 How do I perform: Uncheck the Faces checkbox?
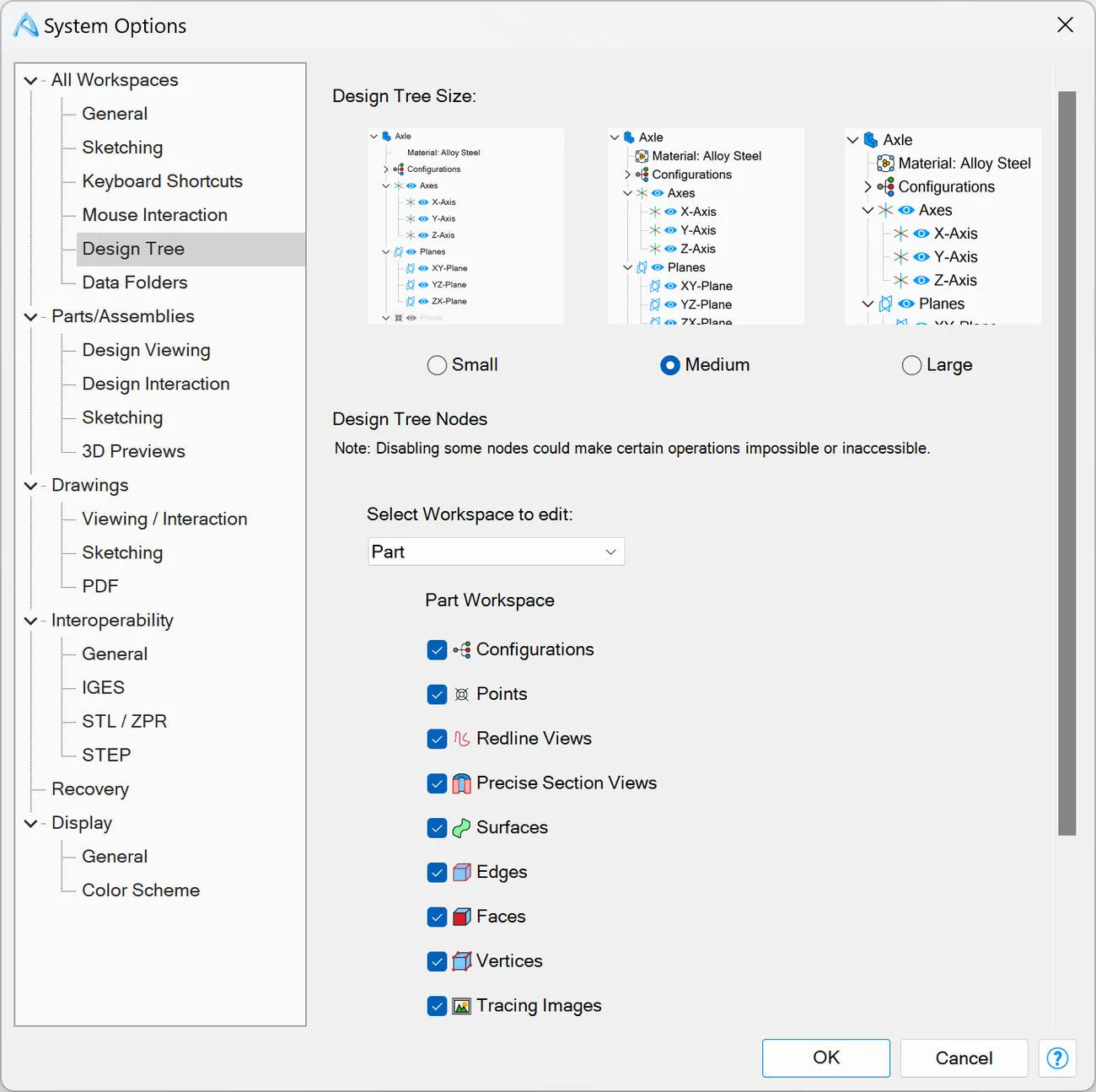coord(437,917)
